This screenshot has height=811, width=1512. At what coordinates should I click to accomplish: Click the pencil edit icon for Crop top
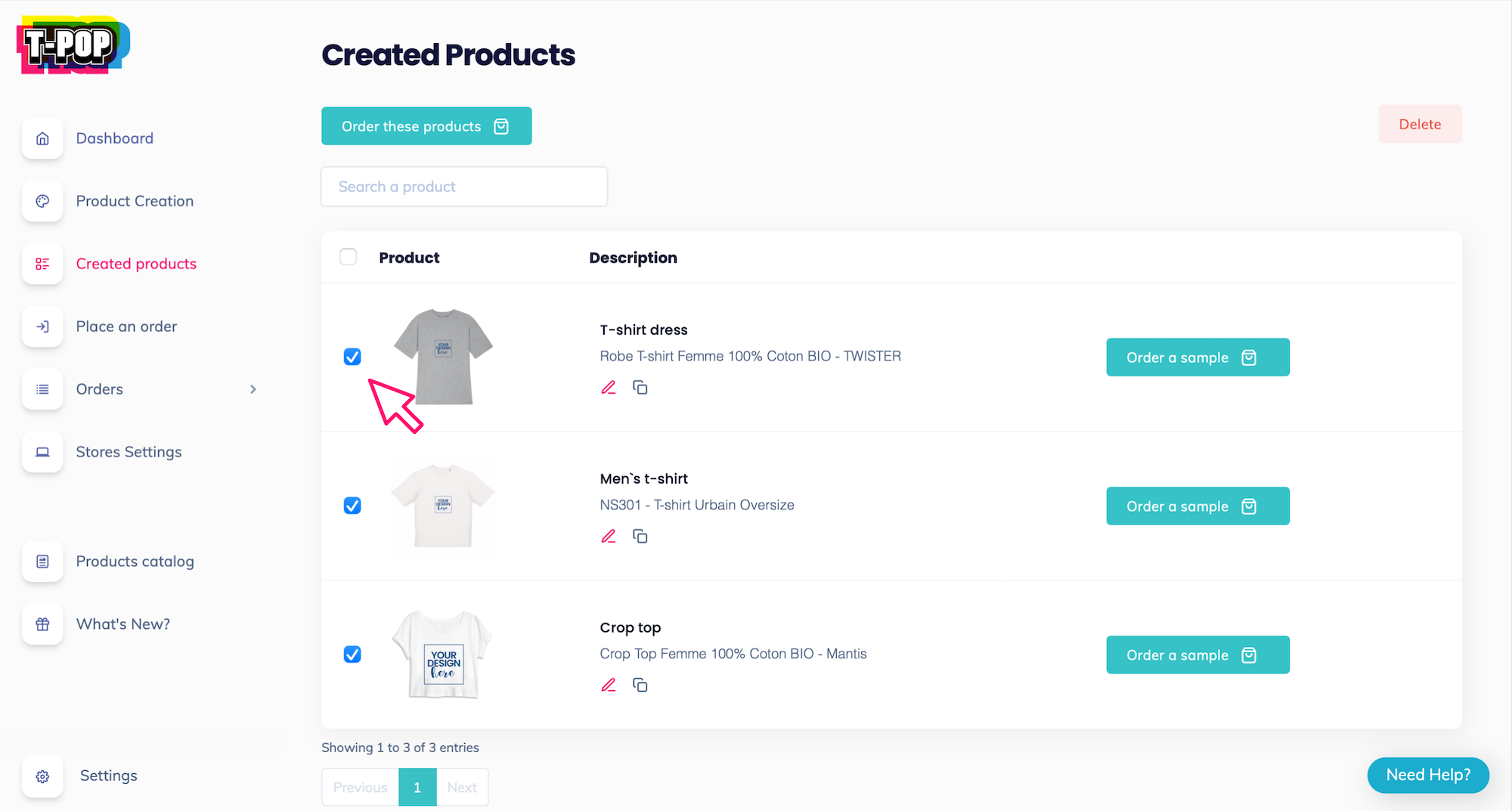[609, 686]
